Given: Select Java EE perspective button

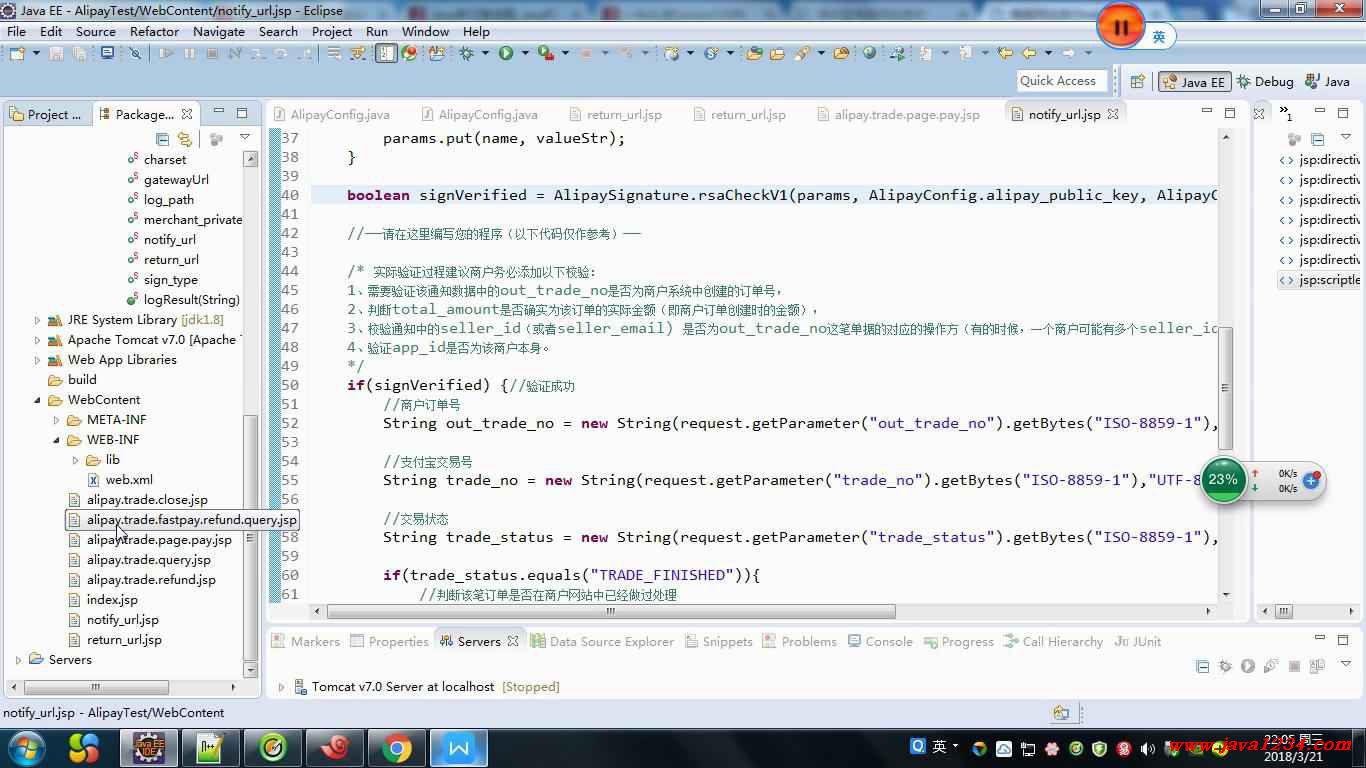Looking at the screenshot, I should [1194, 82].
